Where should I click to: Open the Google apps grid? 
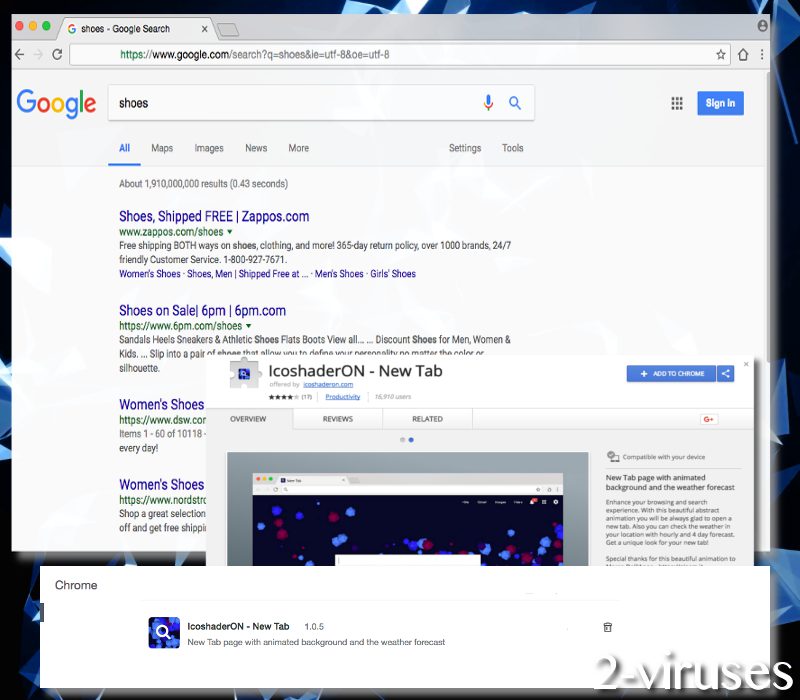point(677,103)
